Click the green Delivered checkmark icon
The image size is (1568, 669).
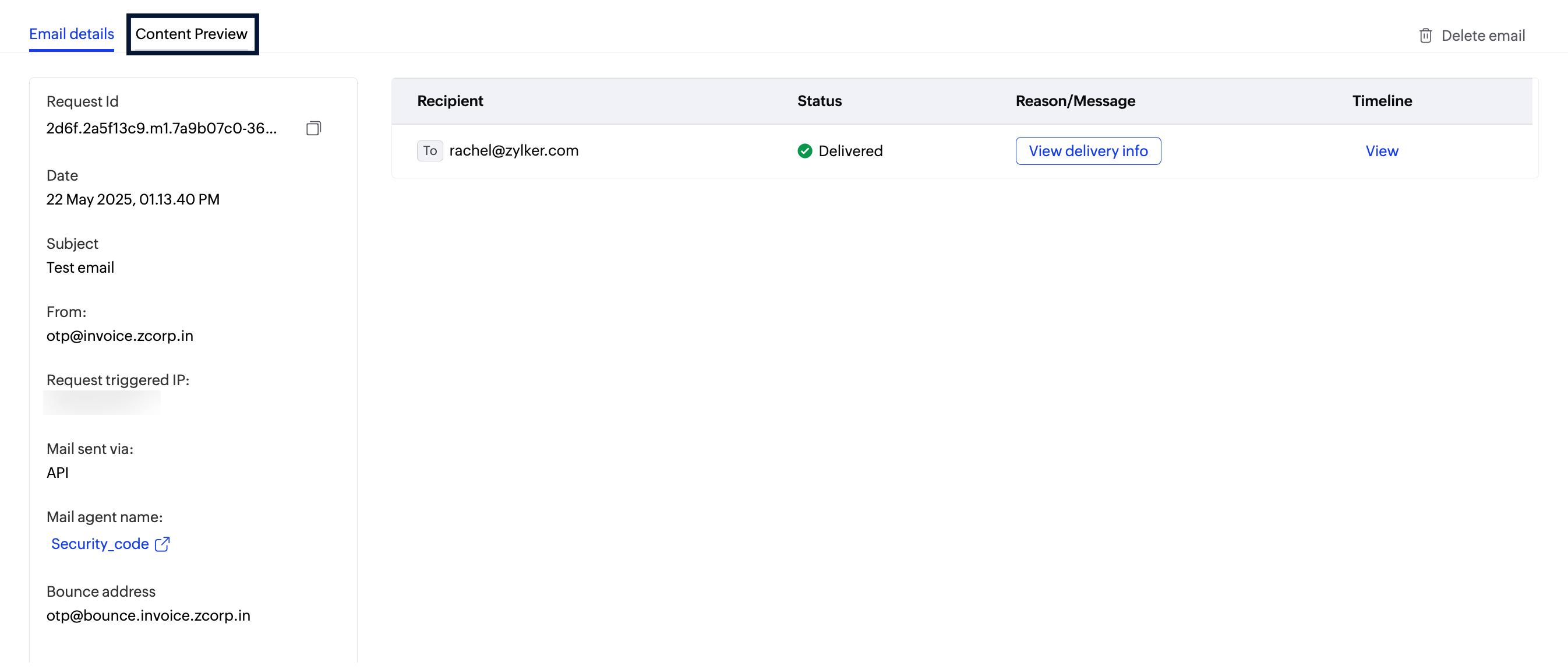(804, 151)
